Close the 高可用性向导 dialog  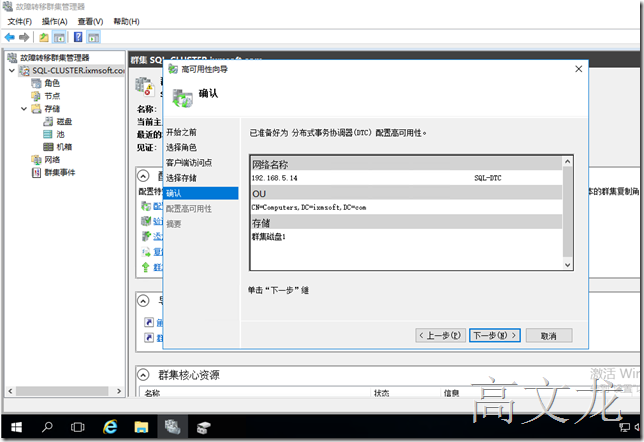pyautogui.click(x=579, y=69)
